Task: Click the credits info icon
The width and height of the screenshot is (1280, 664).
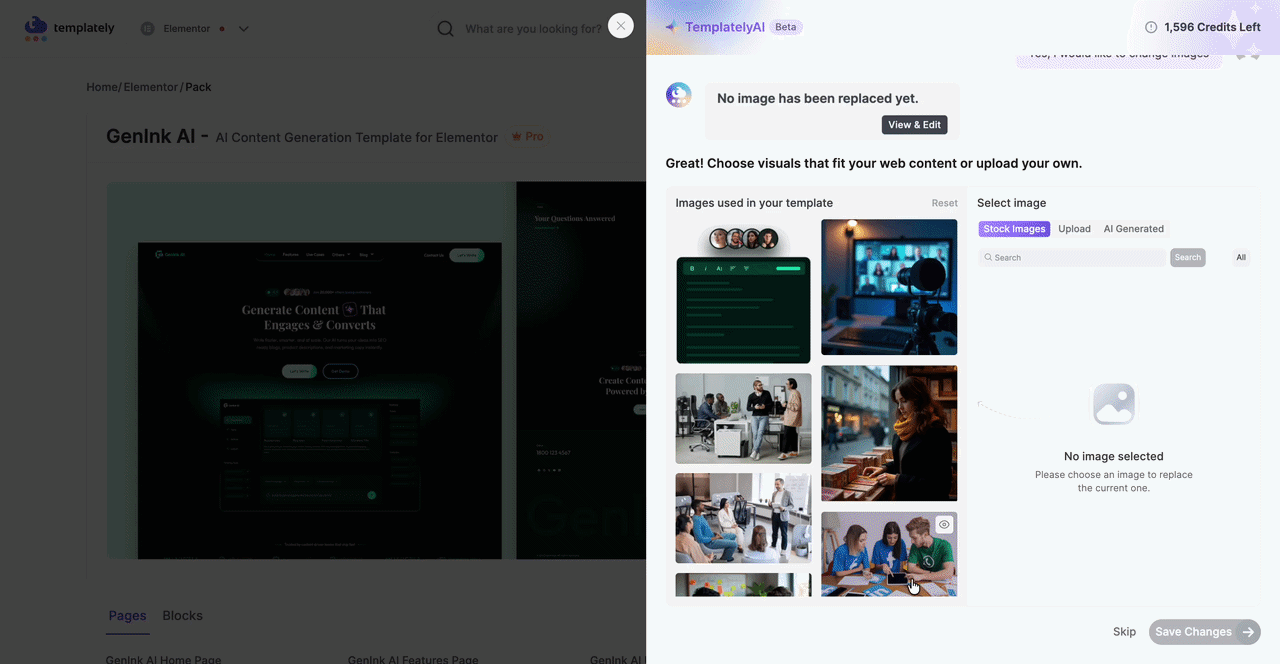Action: click(x=1151, y=28)
